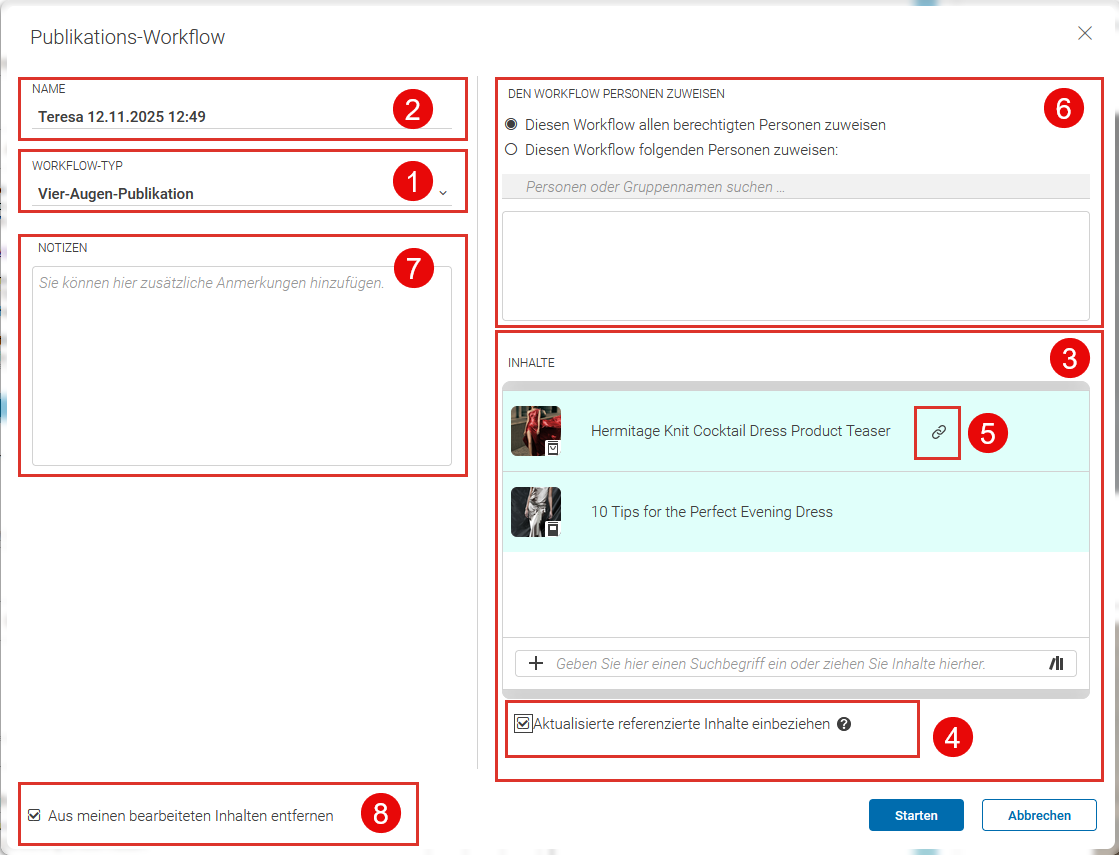This screenshot has width=1119, height=855.
Task: Click the 'Personen oder Gruppennamen suchen' field
Action: (796, 186)
